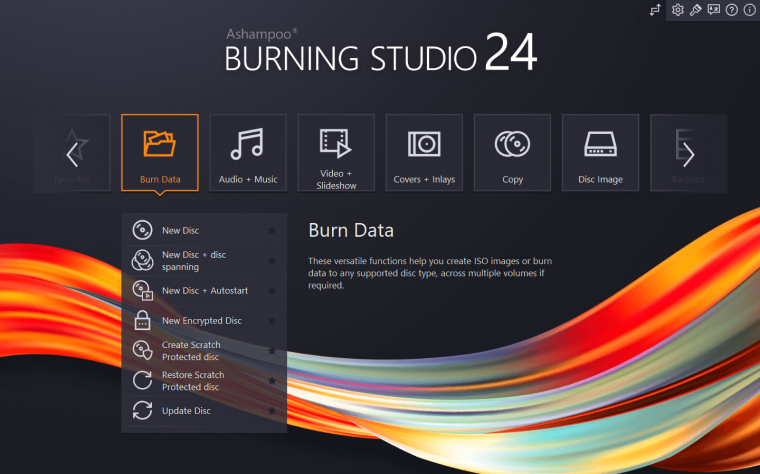Viewport: 760px width, 474px height.
Task: Favorite New Disc with its star
Action: (x=272, y=230)
